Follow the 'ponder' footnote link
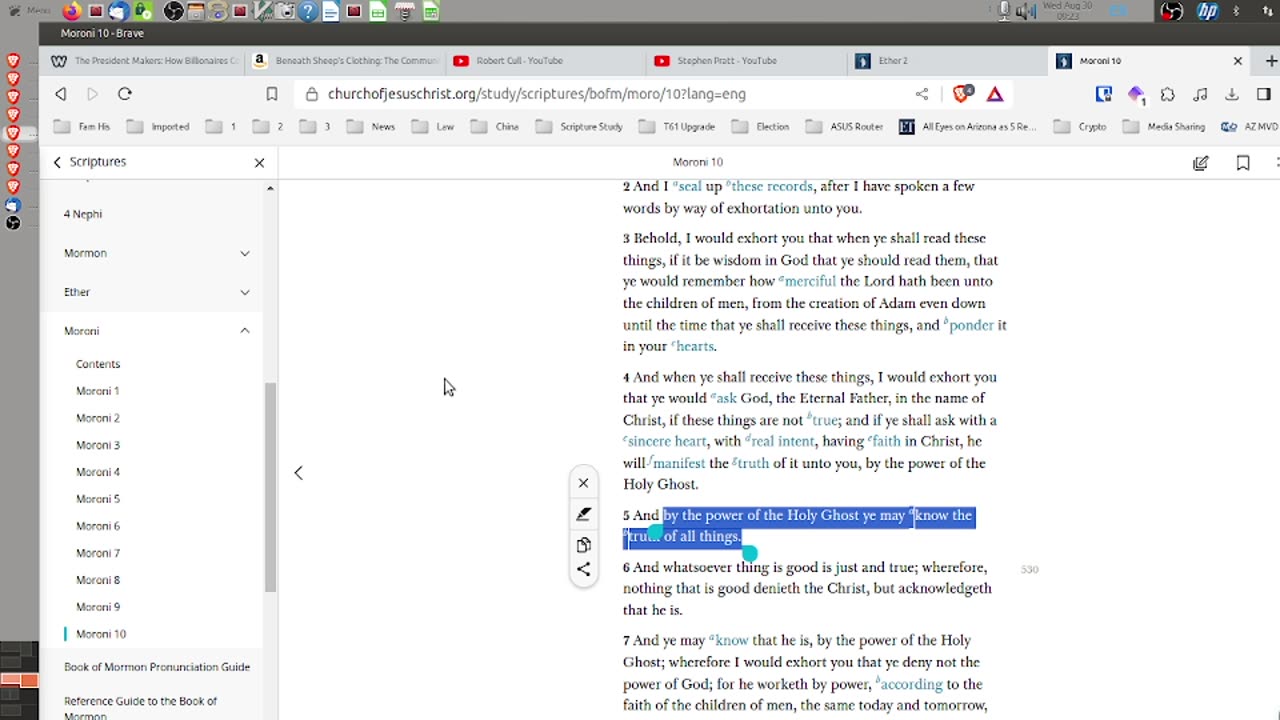1280x720 pixels. [969, 325]
